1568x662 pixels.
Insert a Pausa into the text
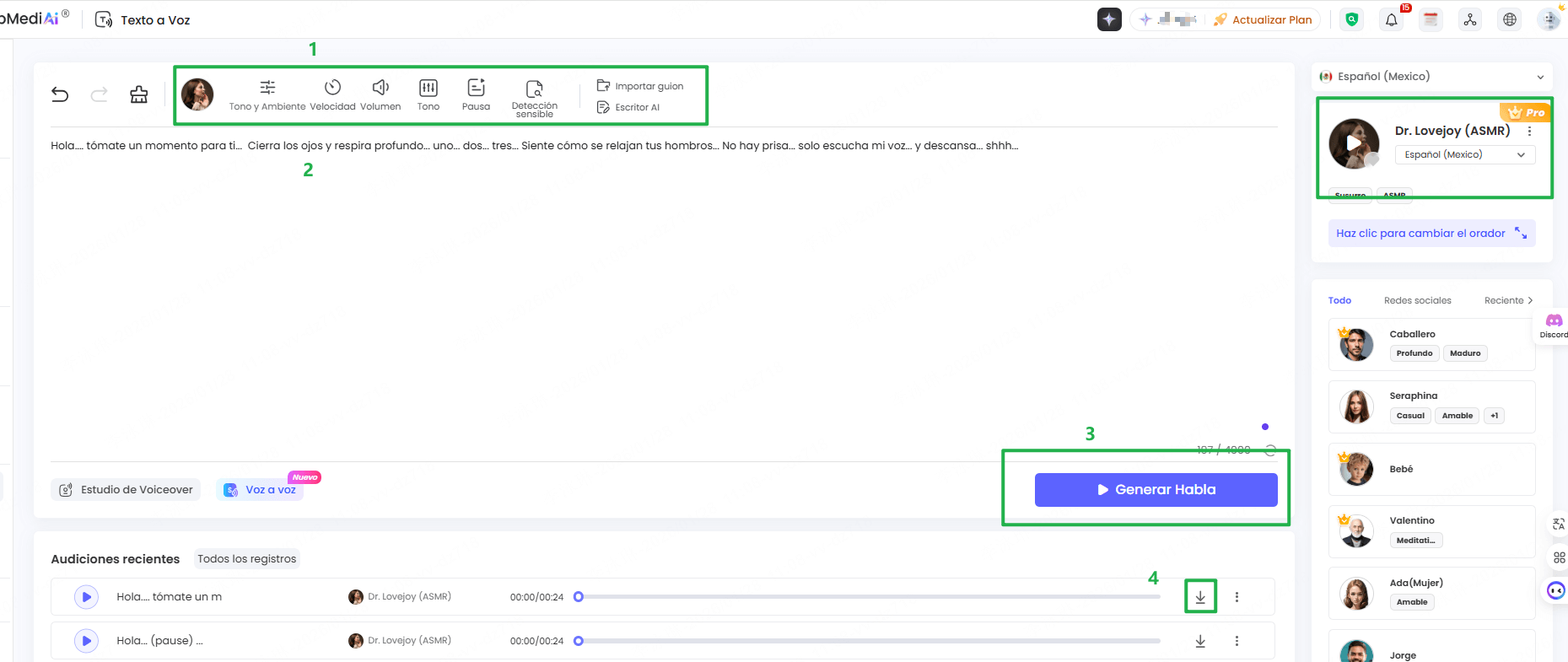[476, 95]
